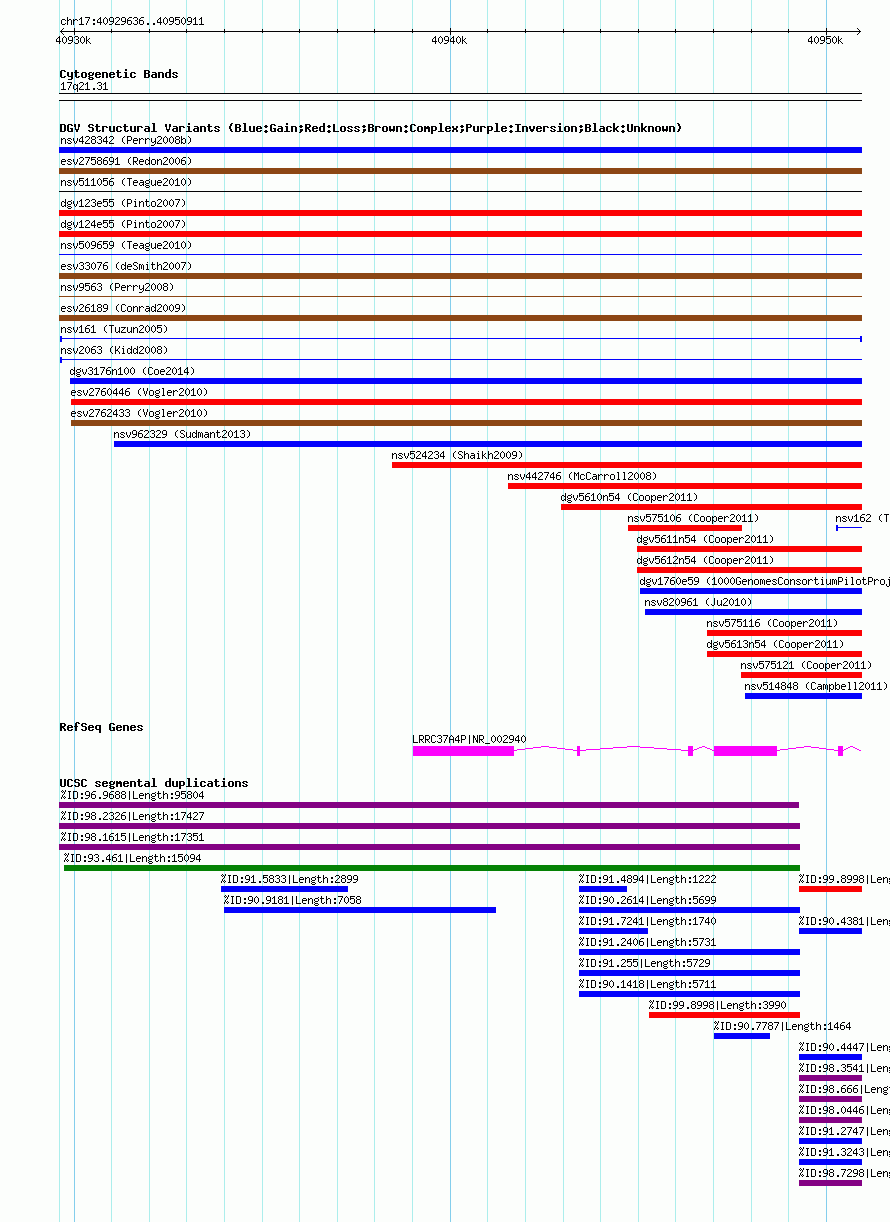Open variant nsv428342 (Perry2008b)
Image resolution: width=890 pixels, height=1222 pixels.
point(460,150)
